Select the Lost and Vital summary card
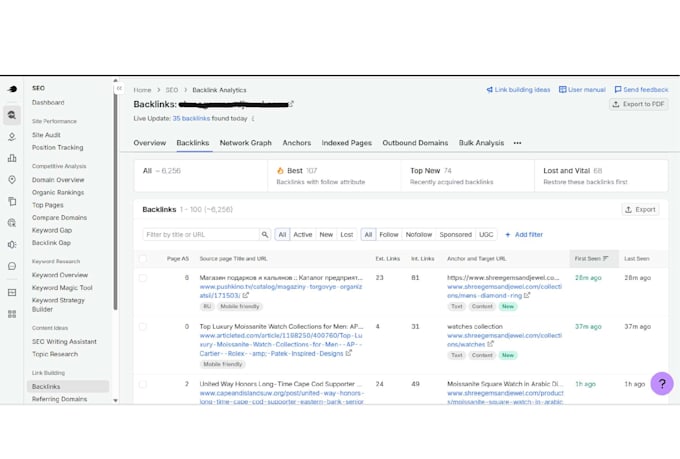Viewport: 680px width, 459px height. coord(601,175)
